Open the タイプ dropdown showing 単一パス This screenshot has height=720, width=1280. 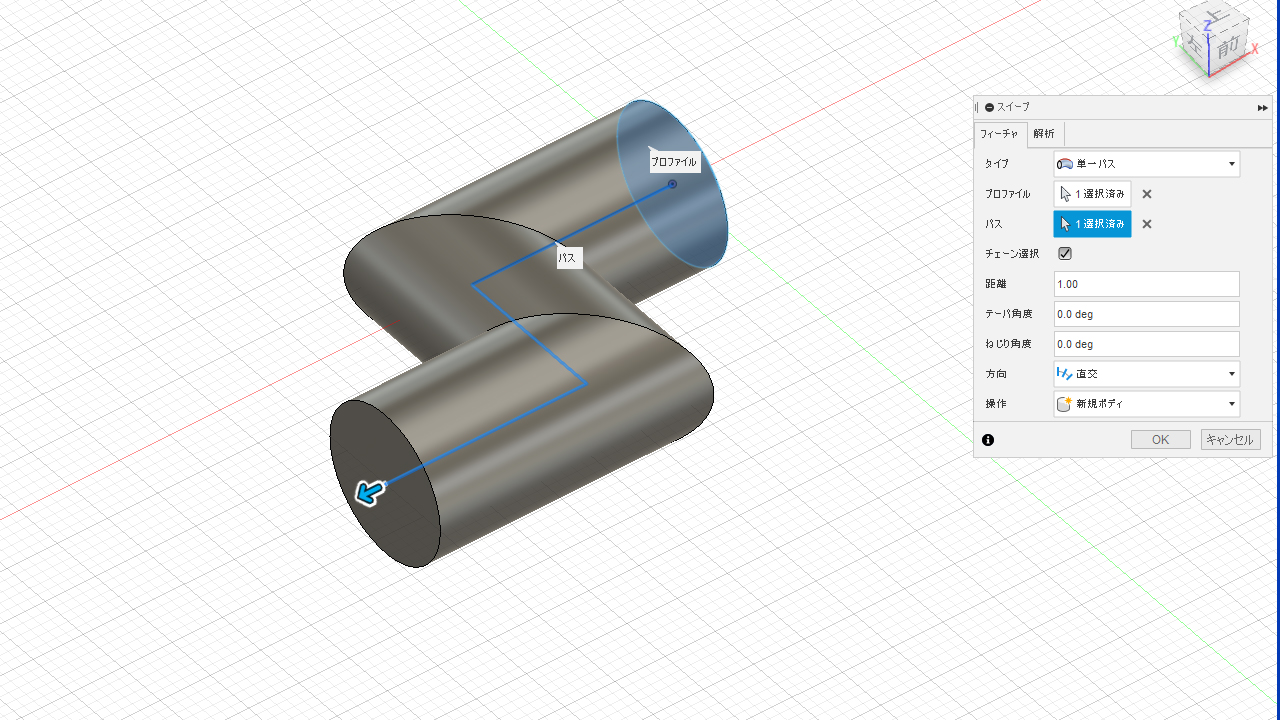1146,164
